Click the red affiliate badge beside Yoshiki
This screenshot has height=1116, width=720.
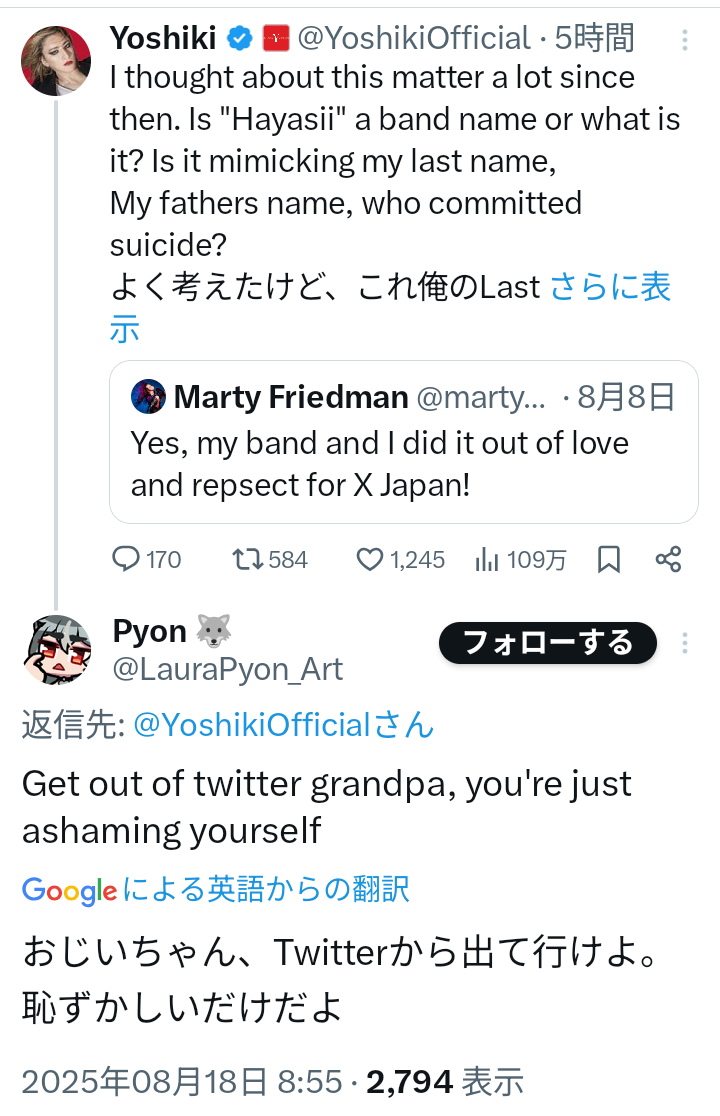pyautogui.click(x=275, y=39)
